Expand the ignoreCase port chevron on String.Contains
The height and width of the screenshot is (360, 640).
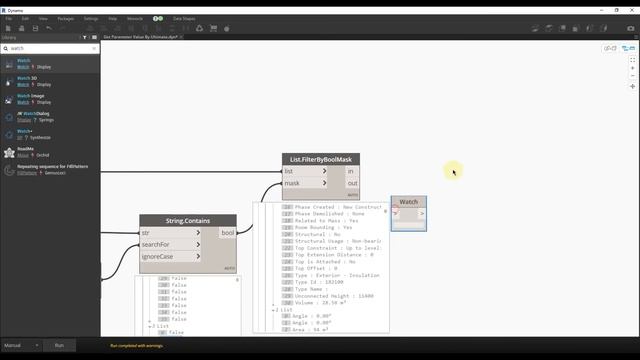[198, 256]
